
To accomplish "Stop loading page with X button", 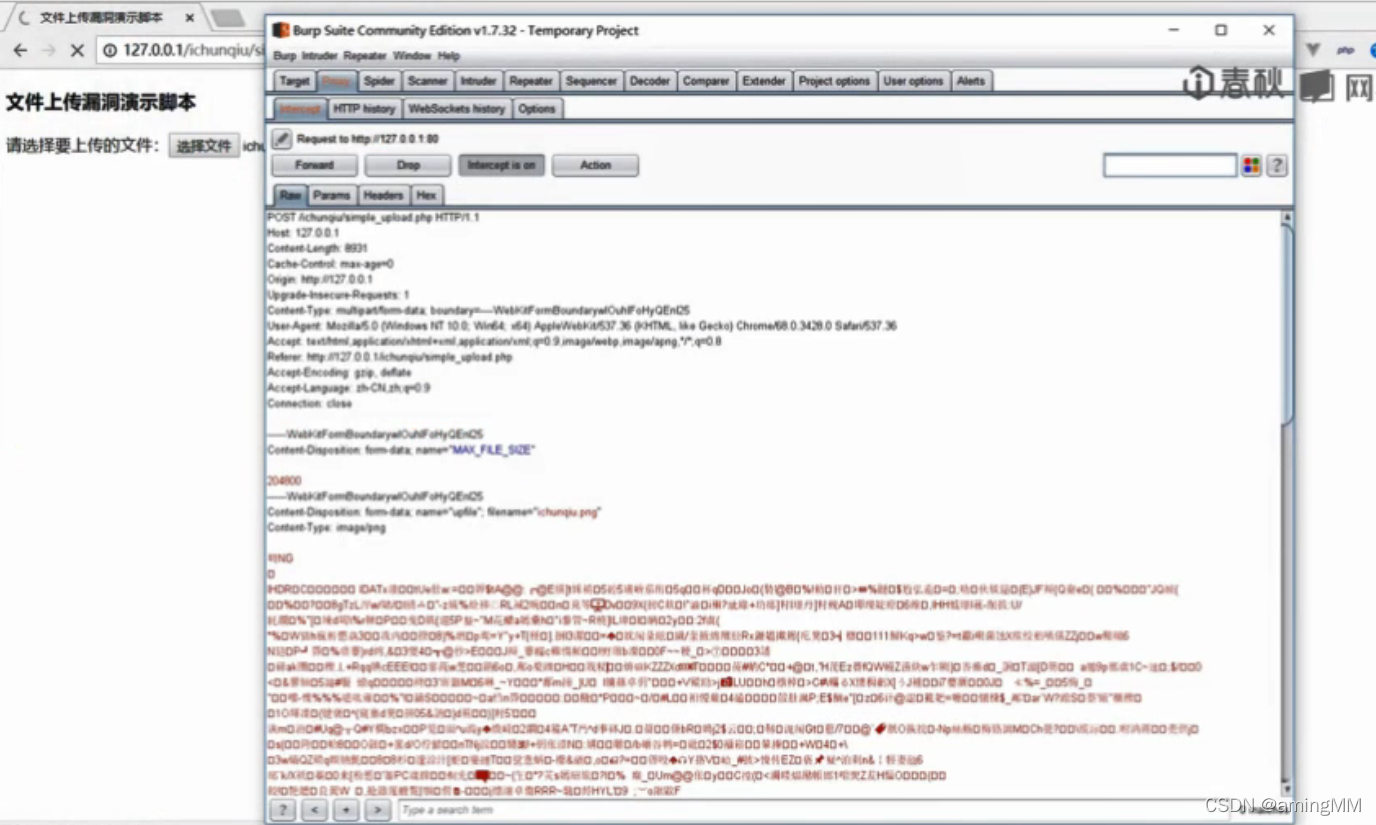I will (x=77, y=50).
